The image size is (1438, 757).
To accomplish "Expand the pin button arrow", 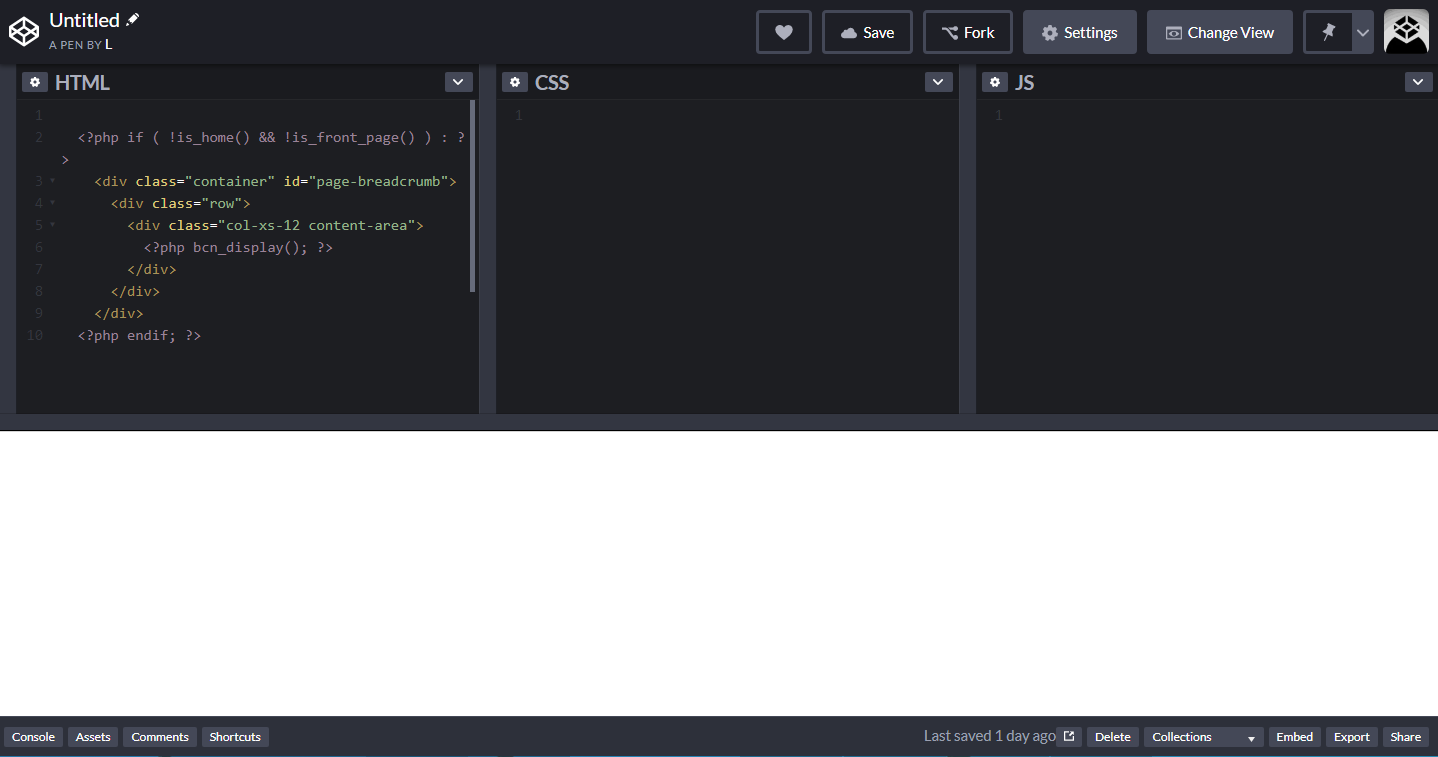I will [1362, 31].
